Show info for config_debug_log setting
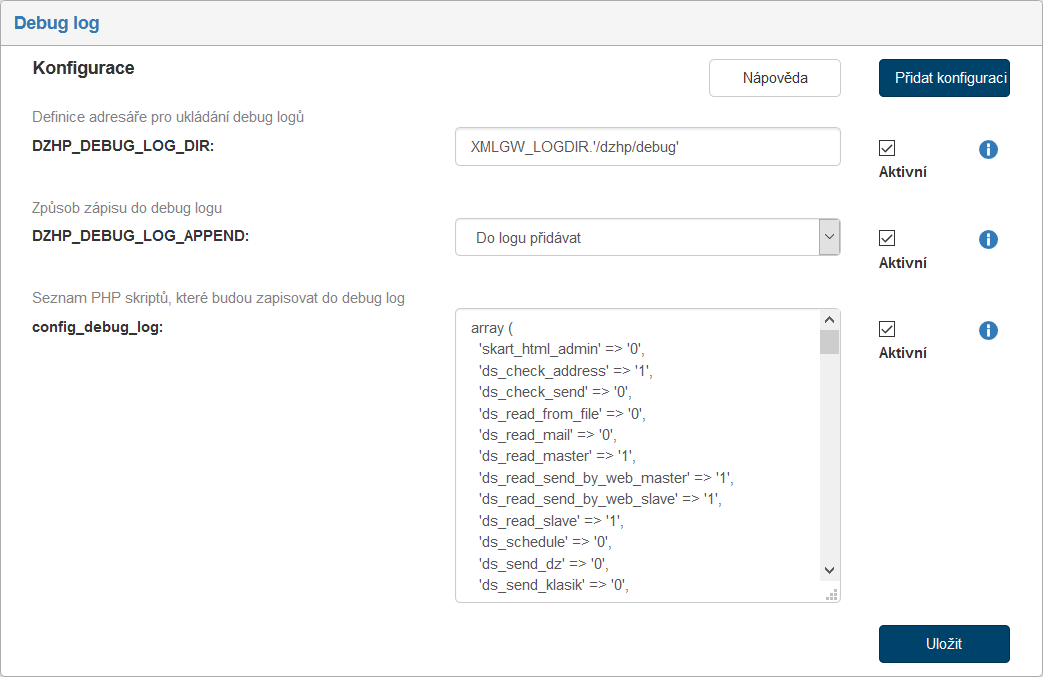The image size is (1043, 677). 988,330
